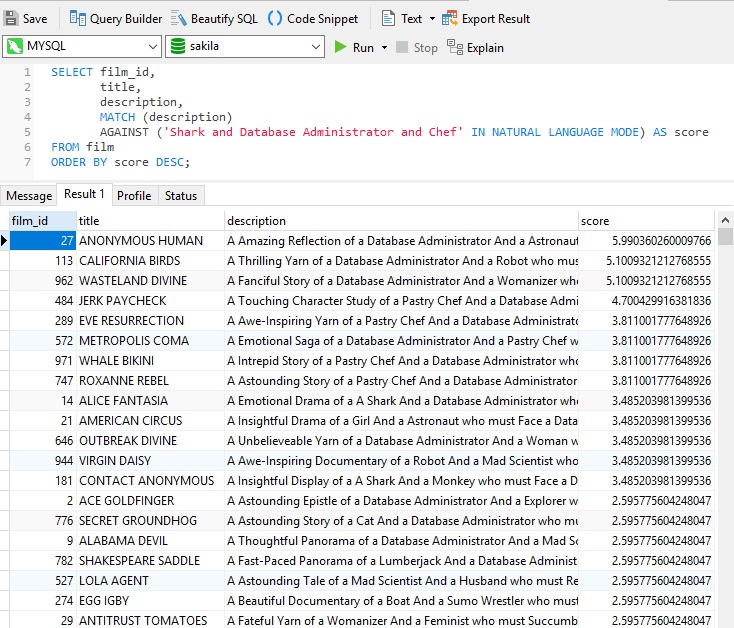Viewport: 734px width, 628px height.
Task: Select the ALABAMA DEVIL title cell
Action: coord(150,541)
